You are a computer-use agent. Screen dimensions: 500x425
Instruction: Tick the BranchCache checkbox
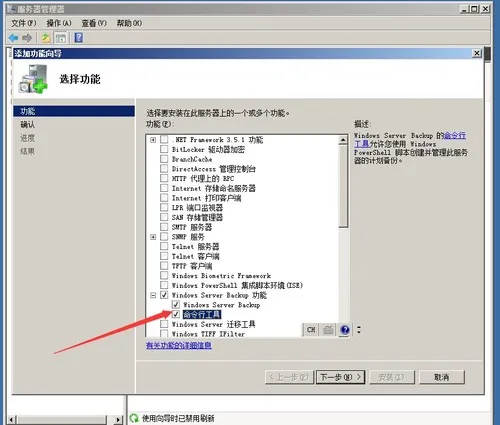coord(164,159)
